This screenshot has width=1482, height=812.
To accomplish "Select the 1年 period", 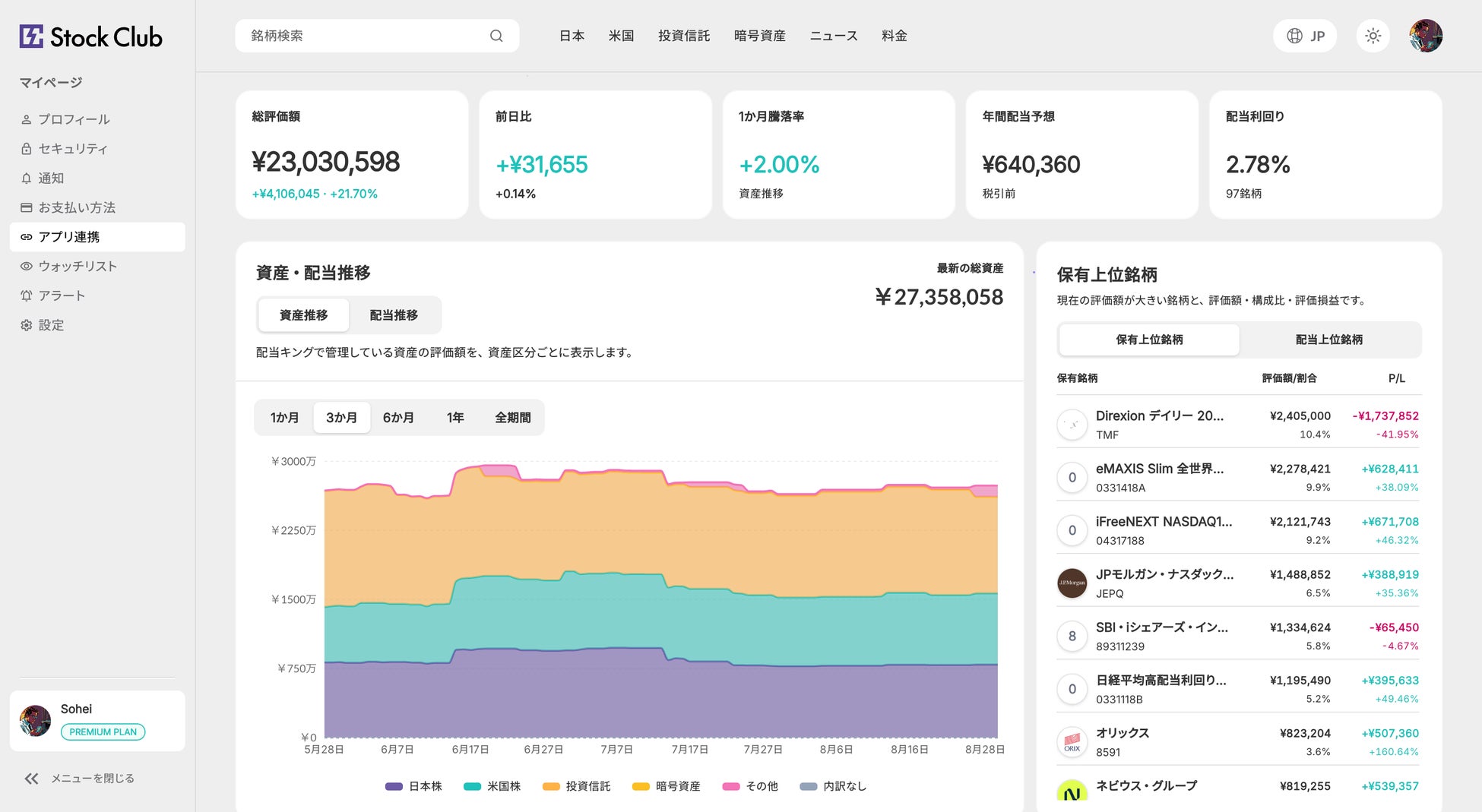I will coord(455,418).
